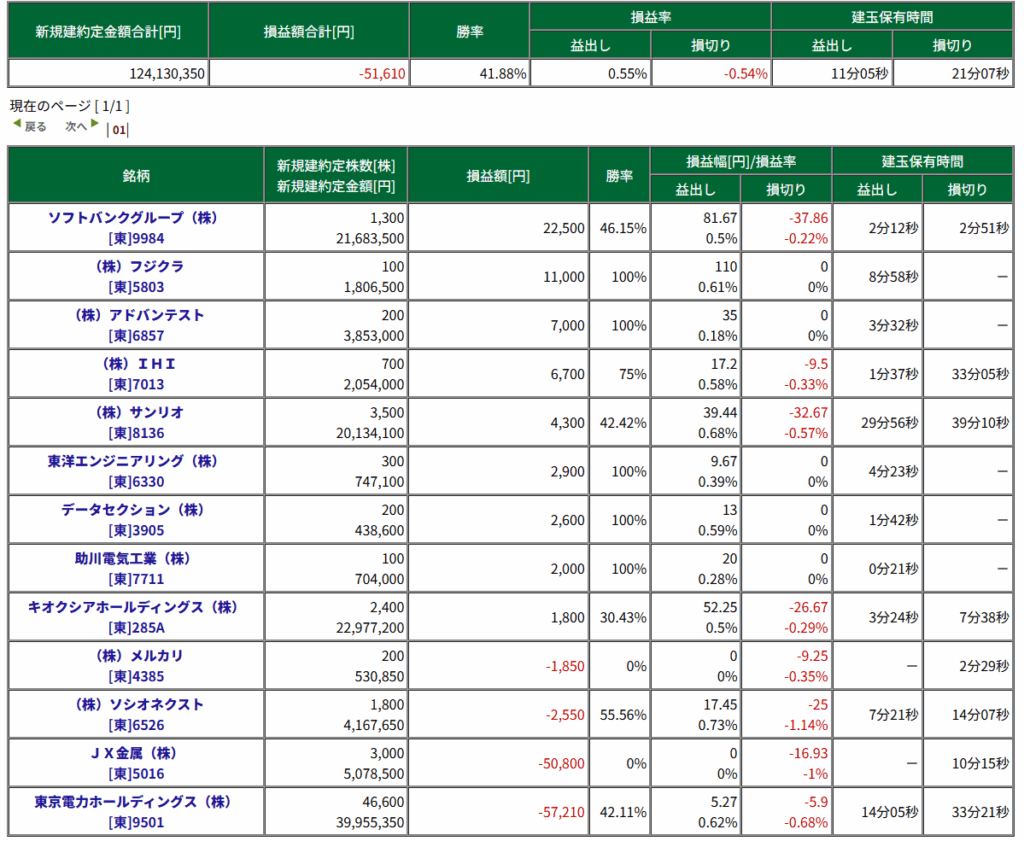The width and height of the screenshot is (1024, 841).
Task: Click the 勝率 header in the stock table
Action: pyautogui.click(x=619, y=175)
